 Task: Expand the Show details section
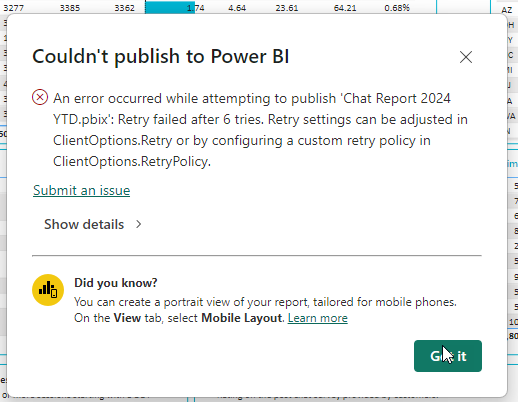(x=93, y=224)
